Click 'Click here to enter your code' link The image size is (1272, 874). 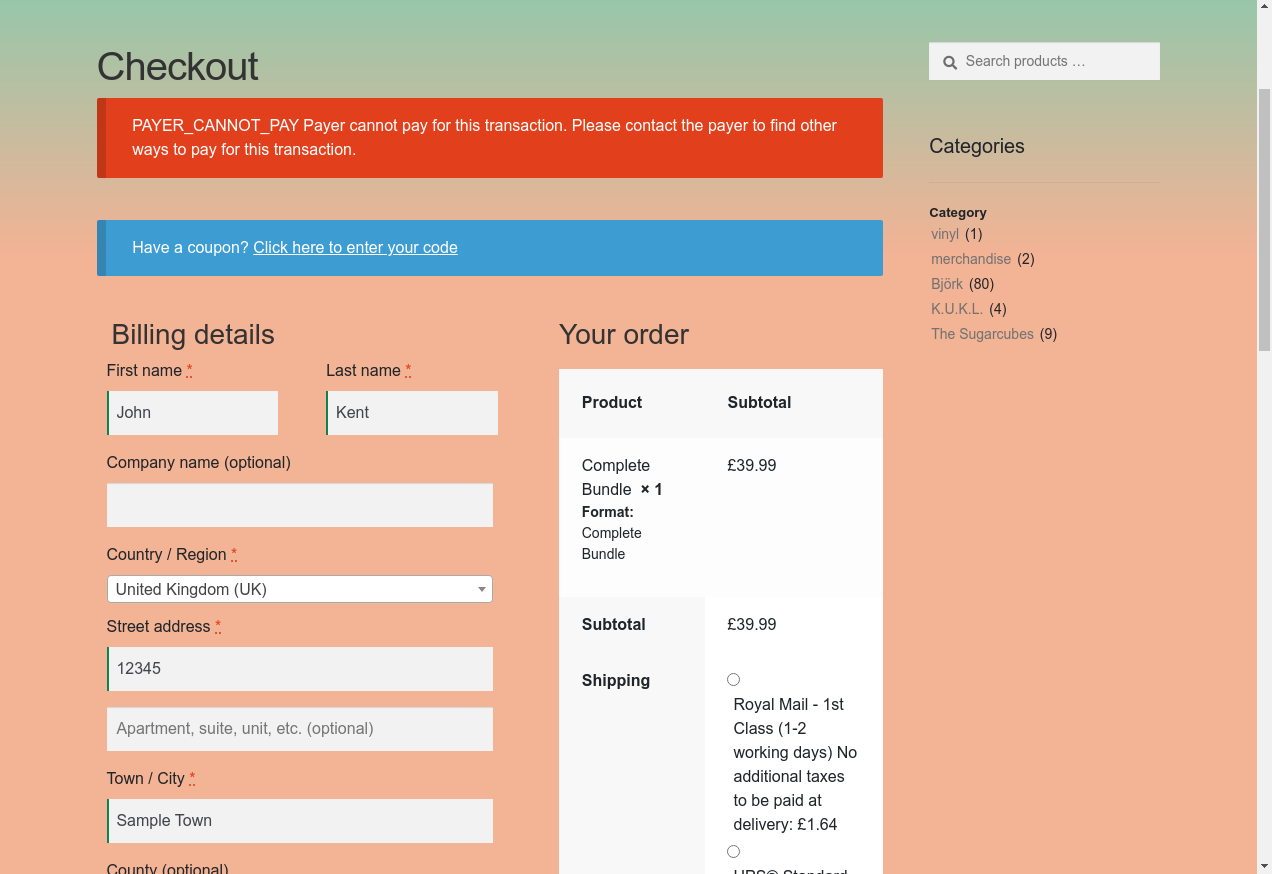[x=355, y=247]
